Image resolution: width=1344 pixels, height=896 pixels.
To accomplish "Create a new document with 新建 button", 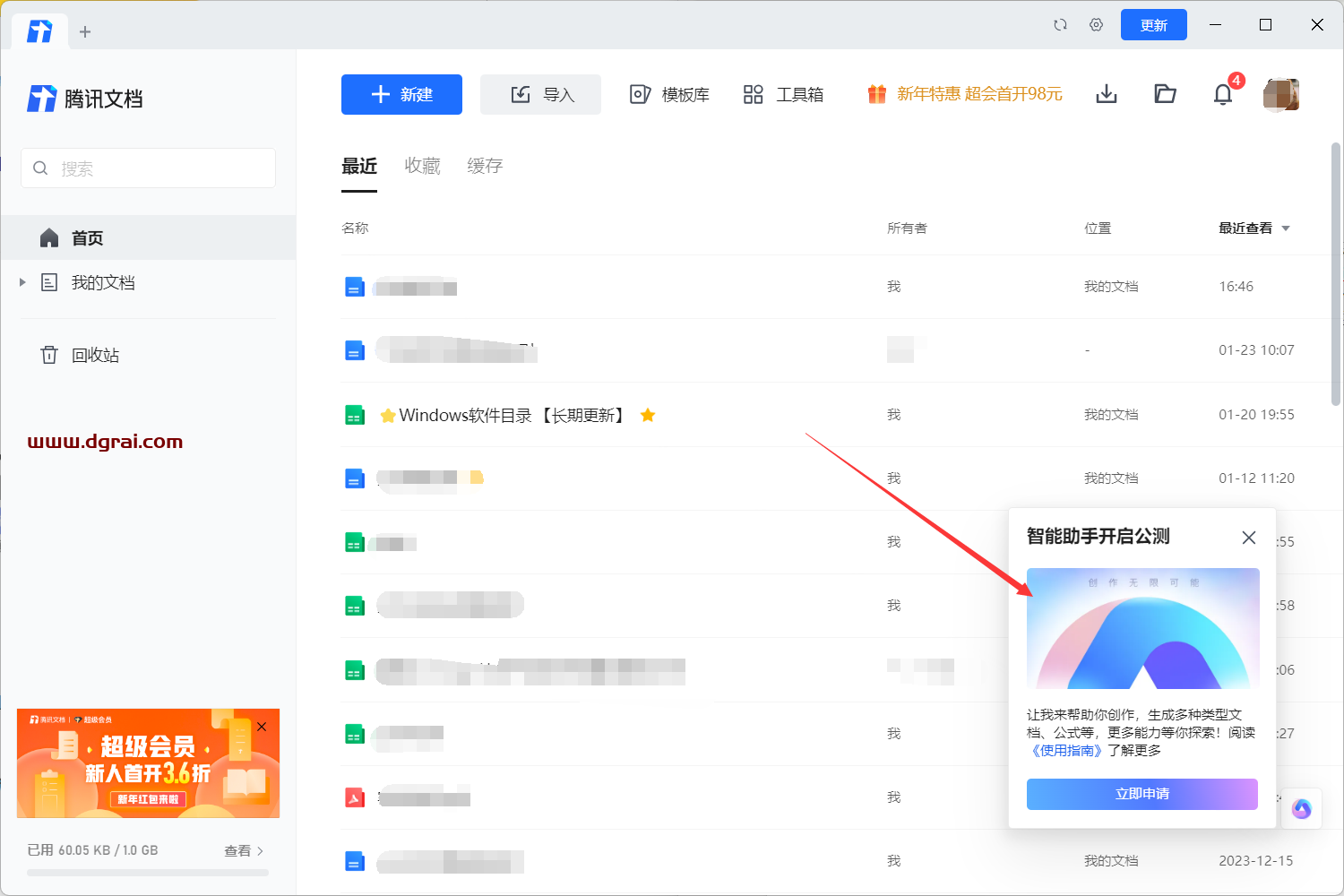I will tap(401, 94).
